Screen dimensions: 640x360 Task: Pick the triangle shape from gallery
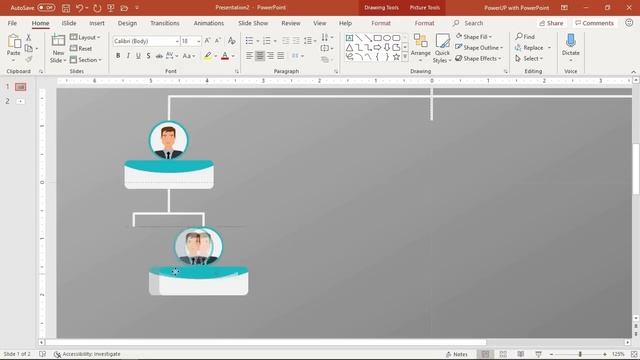[x=349, y=48]
